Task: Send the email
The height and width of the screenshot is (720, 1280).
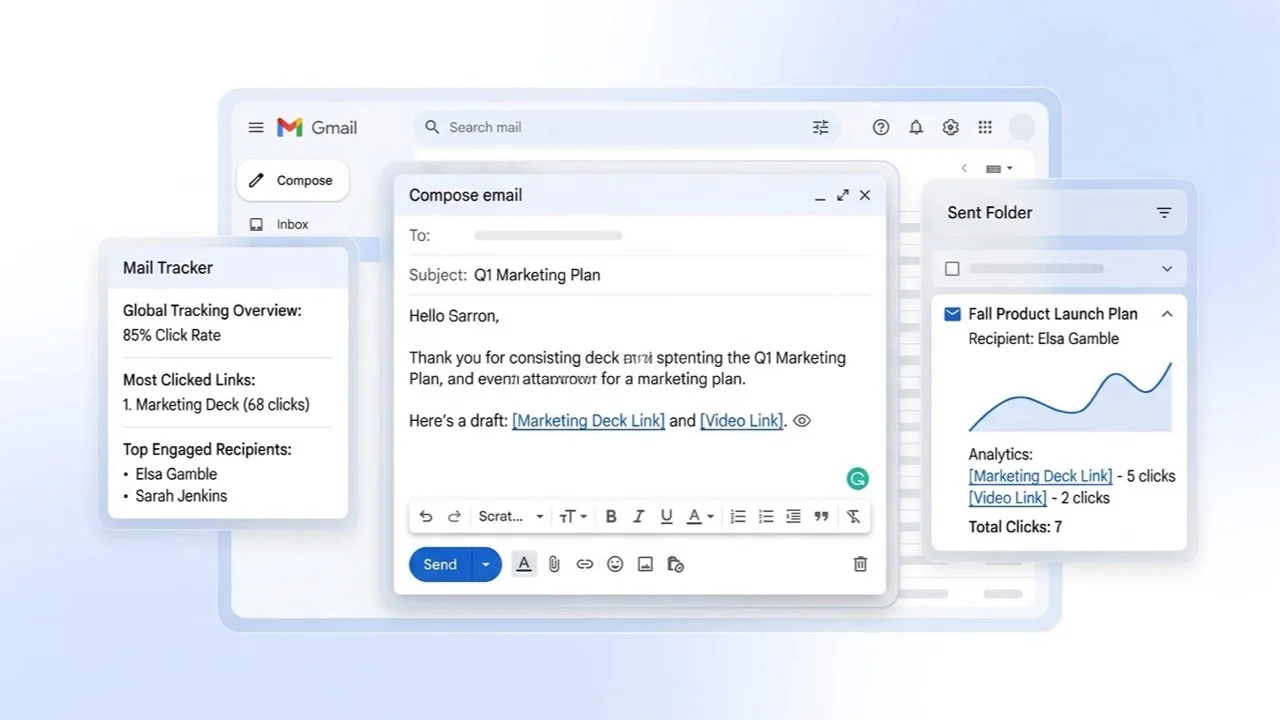Action: point(440,564)
